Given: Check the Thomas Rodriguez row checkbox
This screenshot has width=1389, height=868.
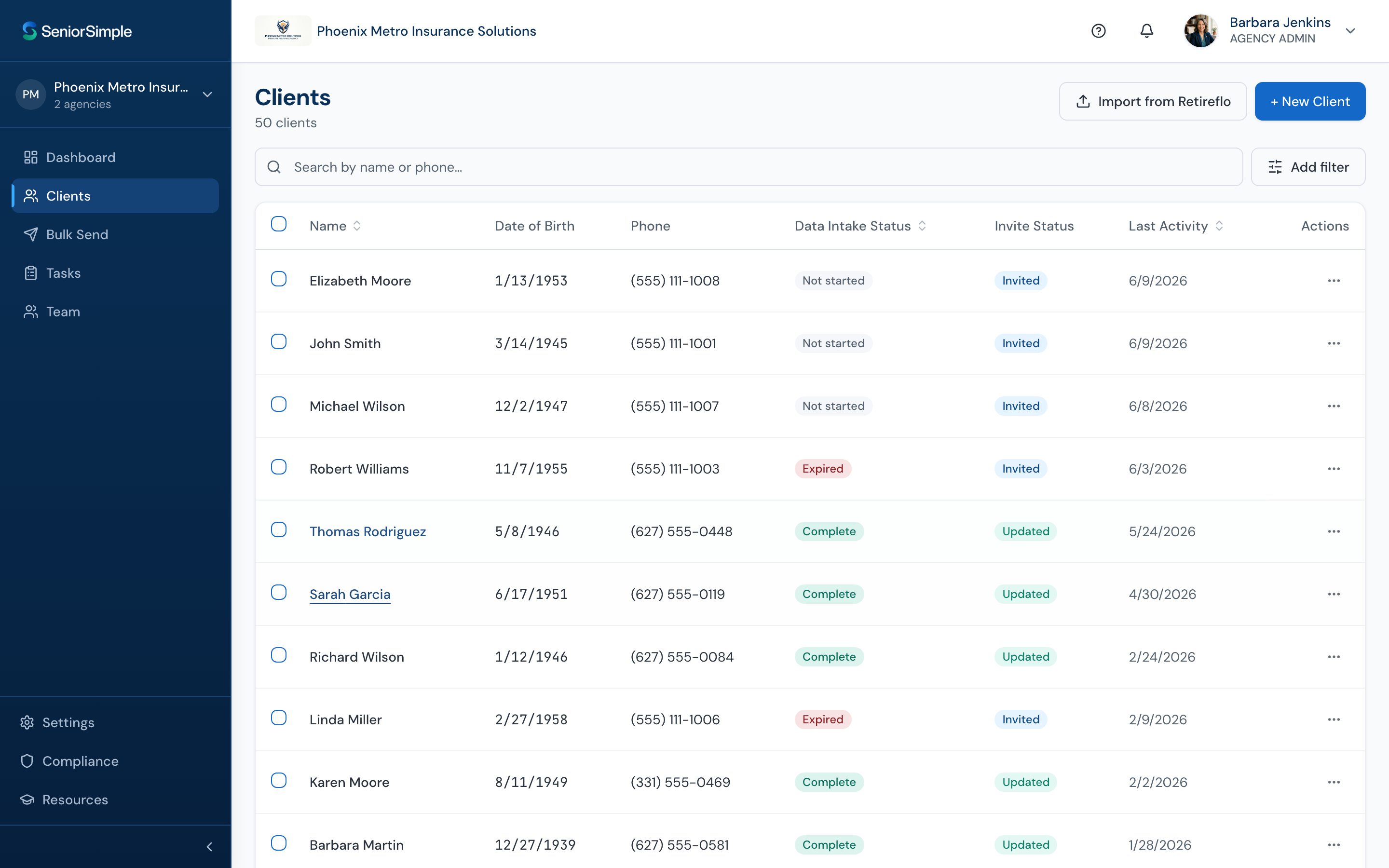Looking at the screenshot, I should tap(278, 529).
